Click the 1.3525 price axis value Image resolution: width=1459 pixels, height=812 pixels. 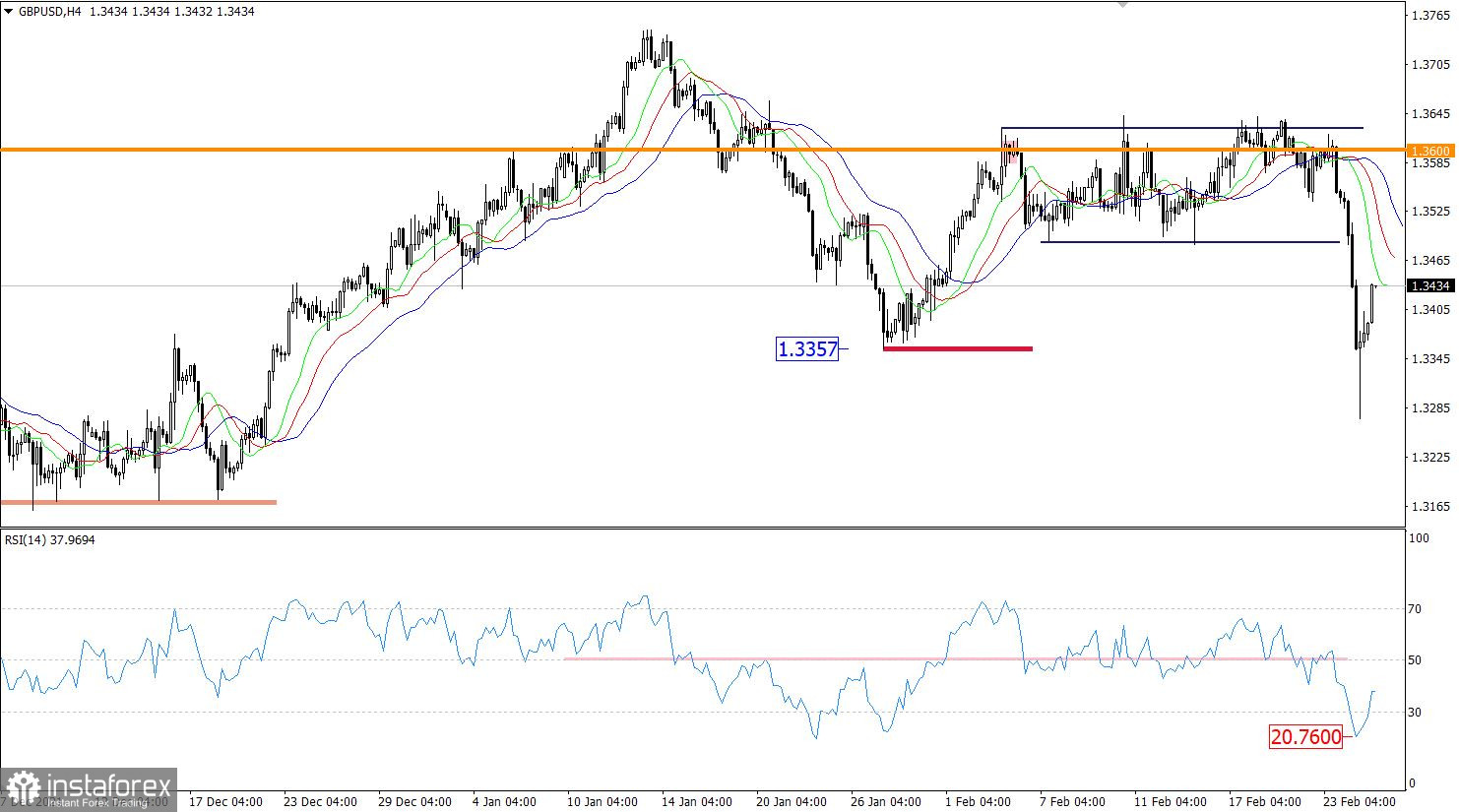pyautogui.click(x=1429, y=212)
